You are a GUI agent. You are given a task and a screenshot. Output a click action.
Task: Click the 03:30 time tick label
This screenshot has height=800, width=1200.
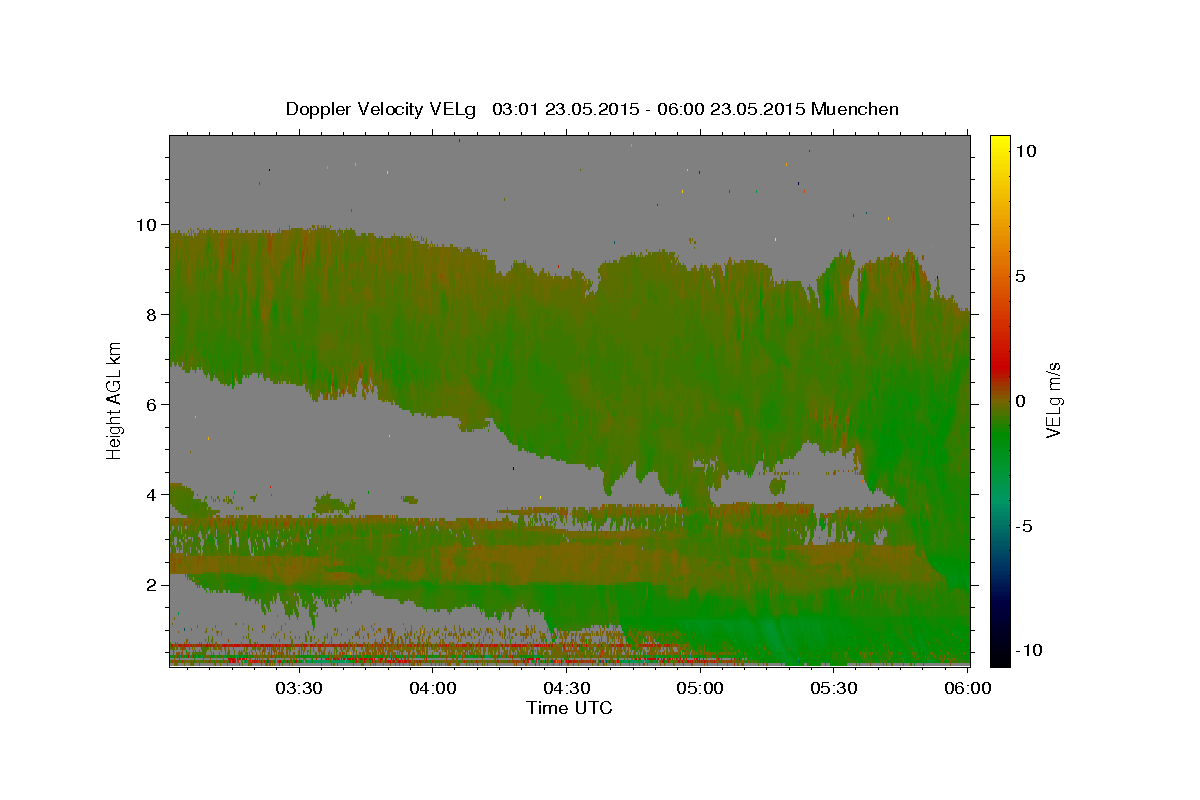pyautogui.click(x=299, y=688)
